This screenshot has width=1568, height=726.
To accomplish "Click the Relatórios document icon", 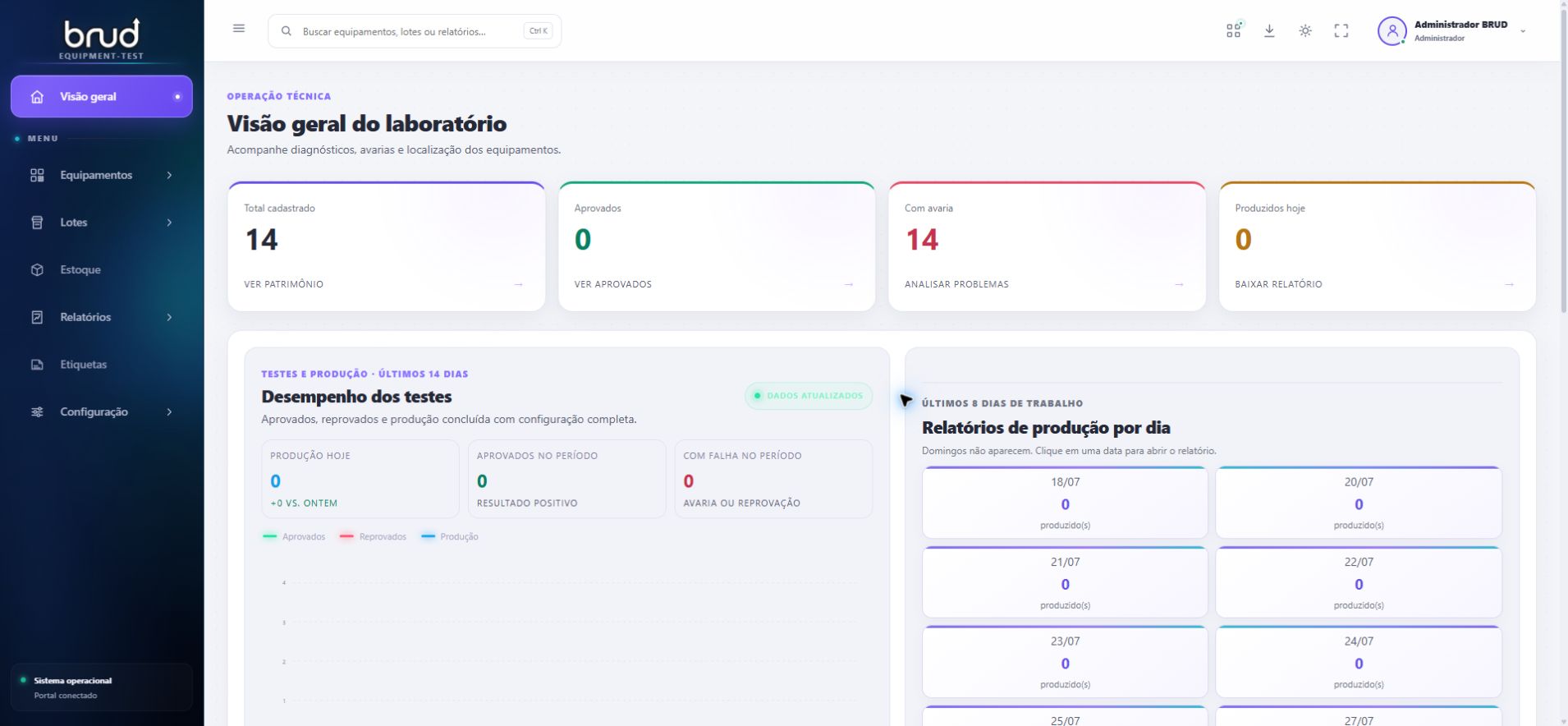I will pos(37,317).
